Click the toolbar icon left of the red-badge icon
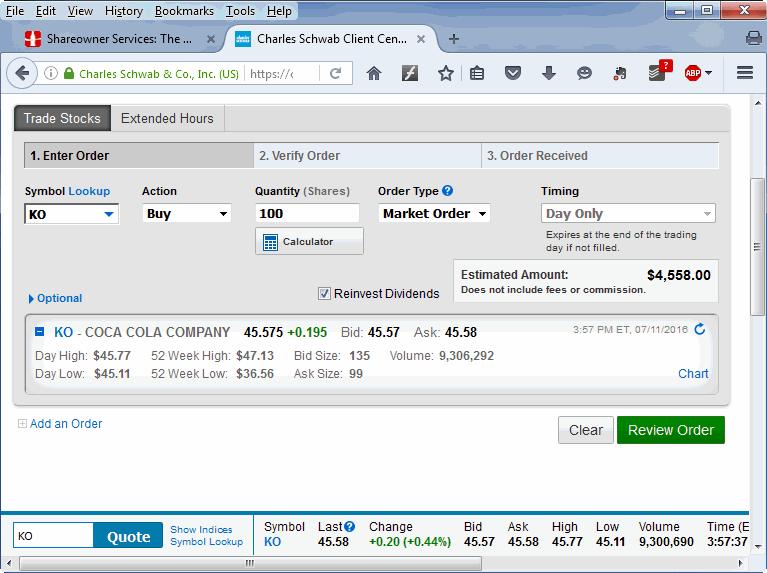767x573 pixels. (x=620, y=73)
